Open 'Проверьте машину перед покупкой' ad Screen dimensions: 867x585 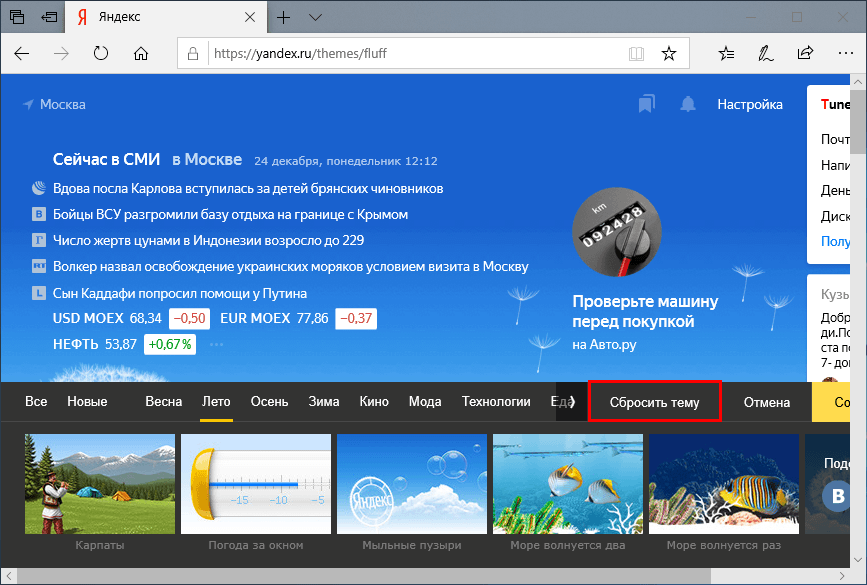645,311
